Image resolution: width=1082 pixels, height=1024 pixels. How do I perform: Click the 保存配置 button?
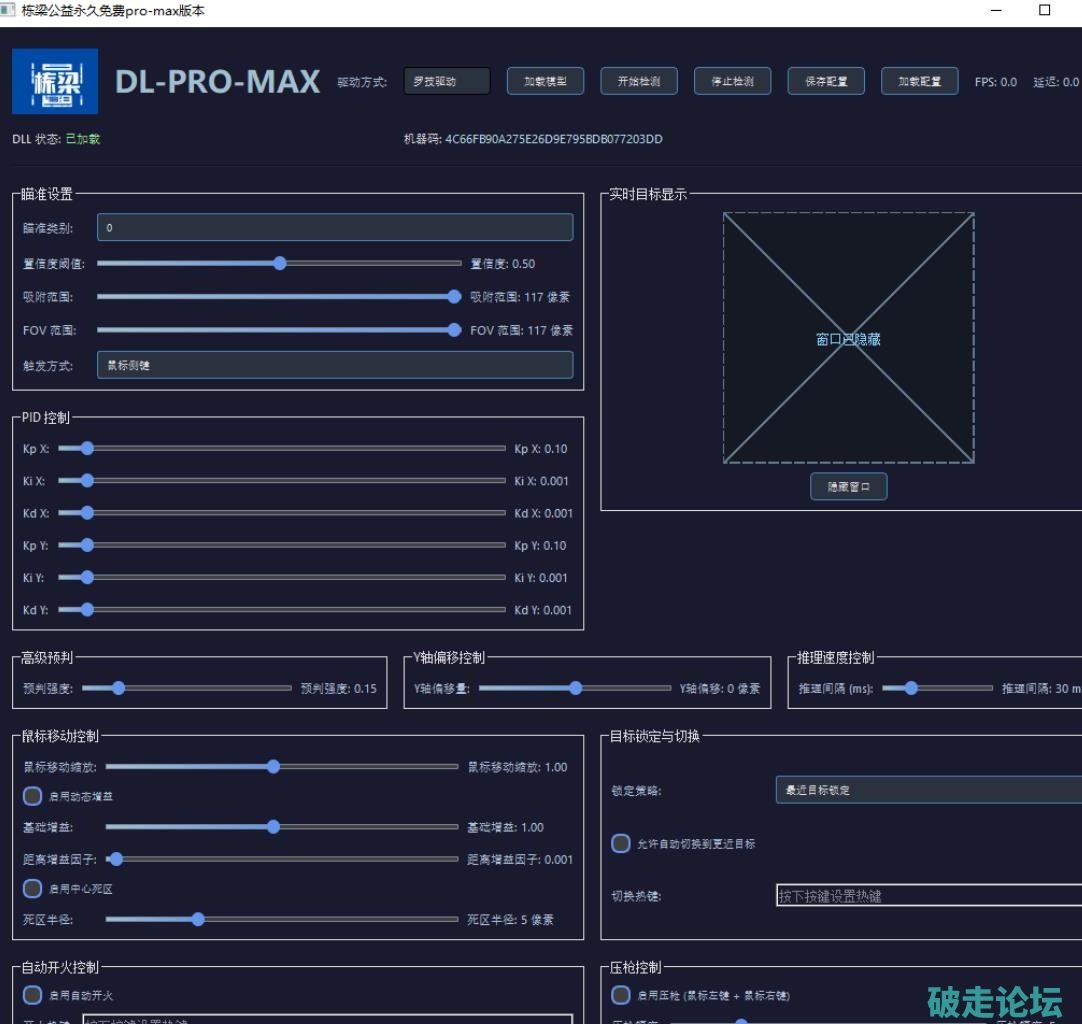tap(826, 82)
